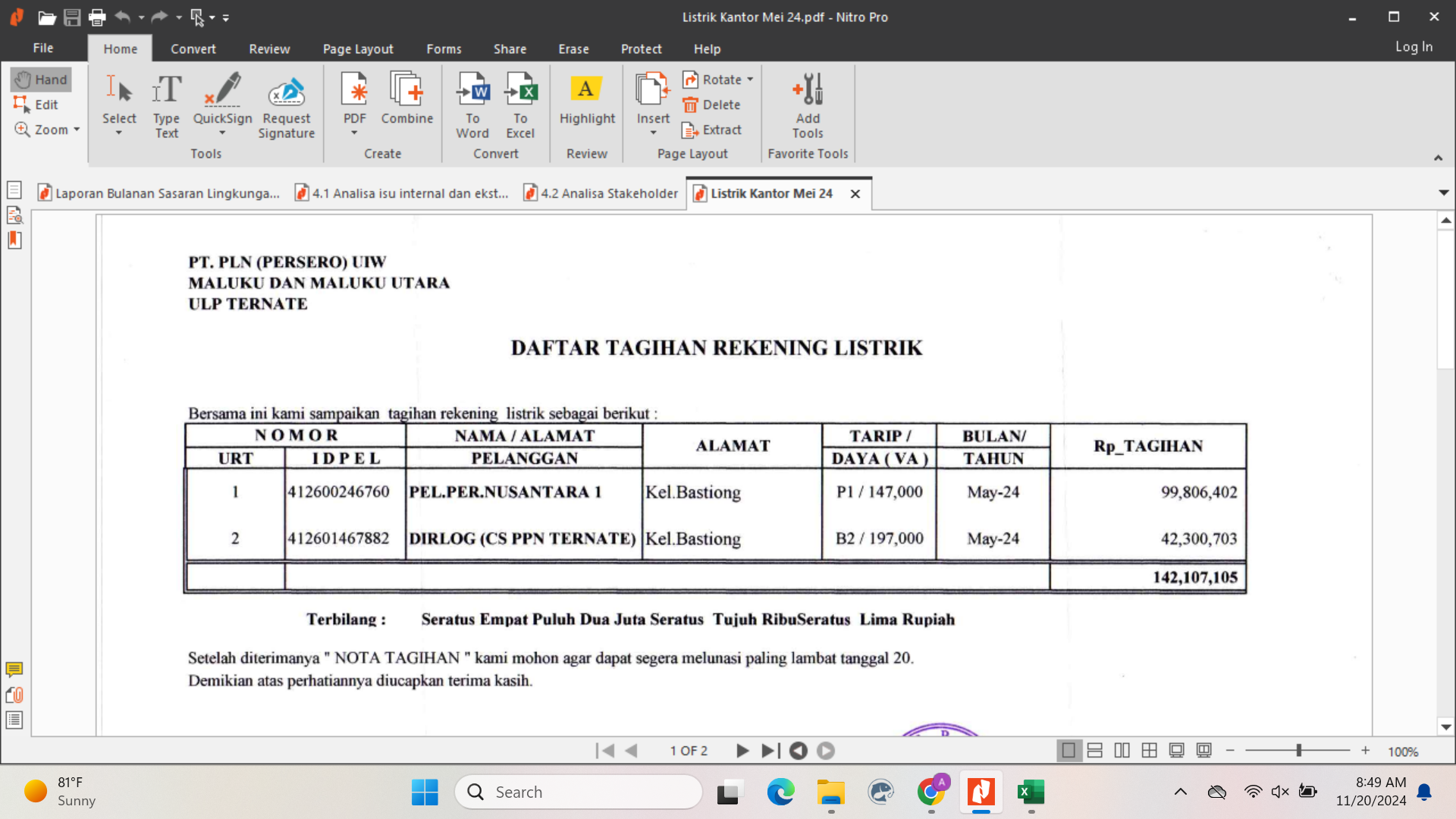Delete pages from document
This screenshot has width=1456, height=819.
point(711,105)
